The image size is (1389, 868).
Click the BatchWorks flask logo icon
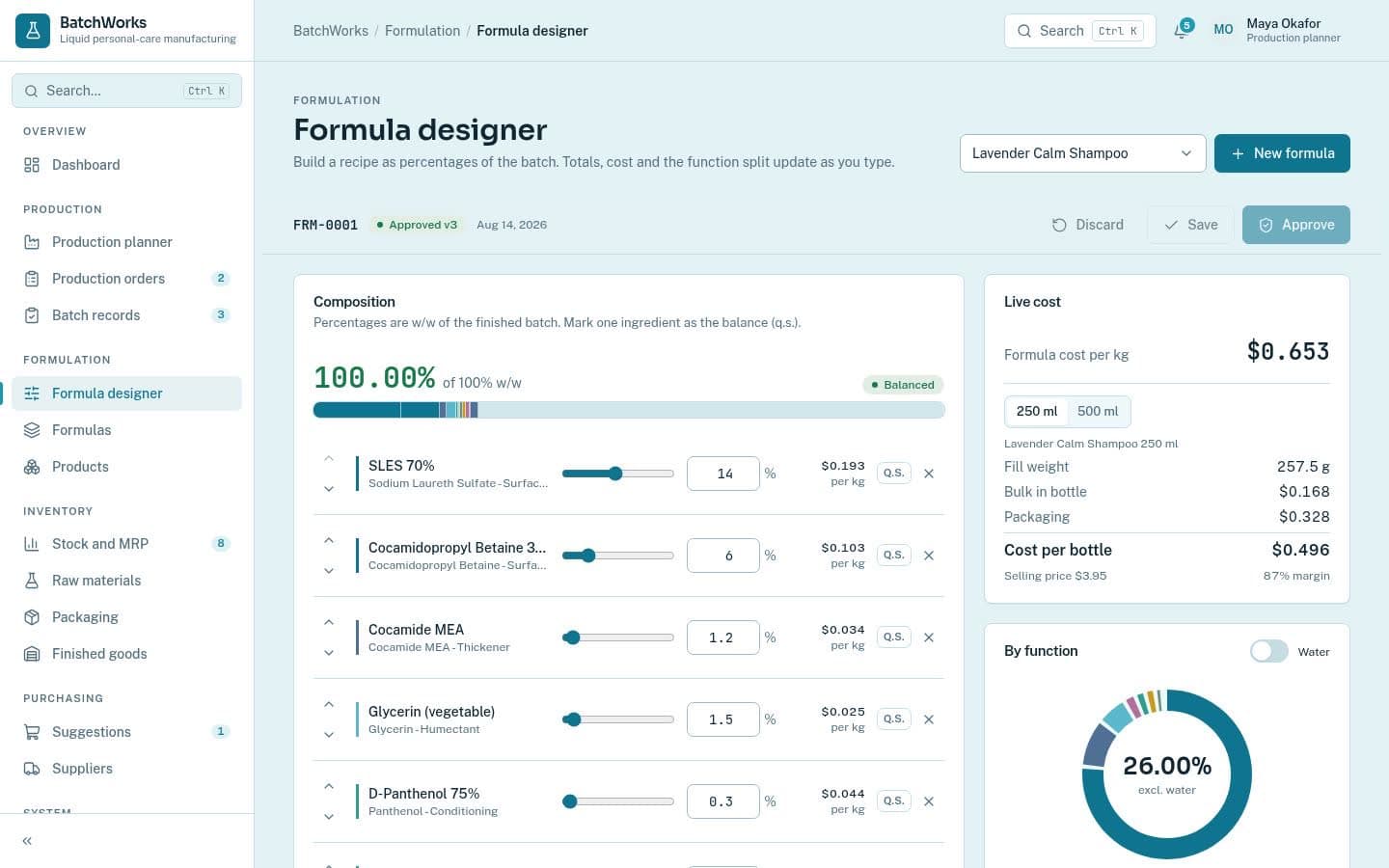(33, 31)
